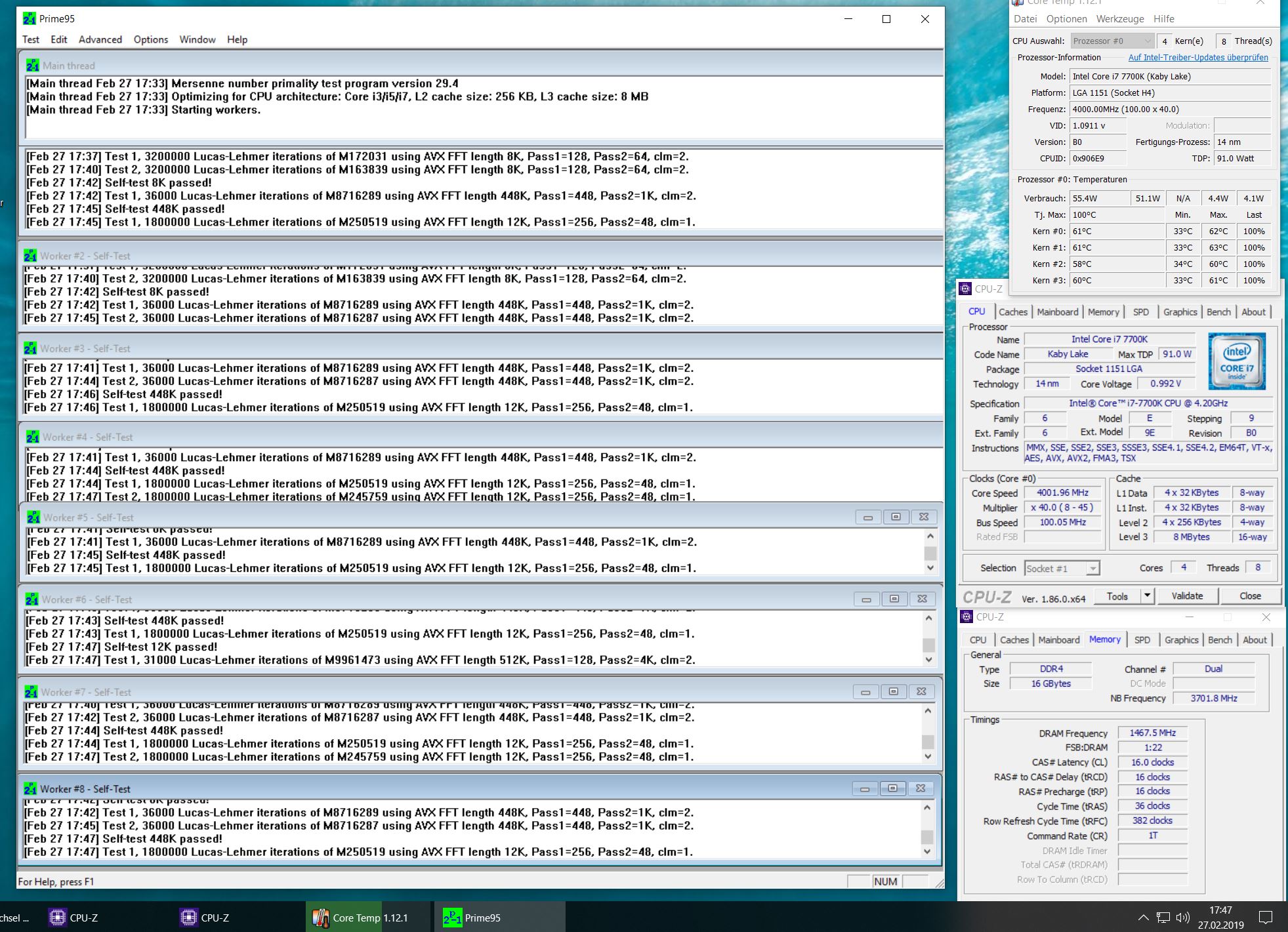Viewport: 1288px width, 932px height.
Task: Open the Advanced menu in Prime95
Action: point(100,39)
